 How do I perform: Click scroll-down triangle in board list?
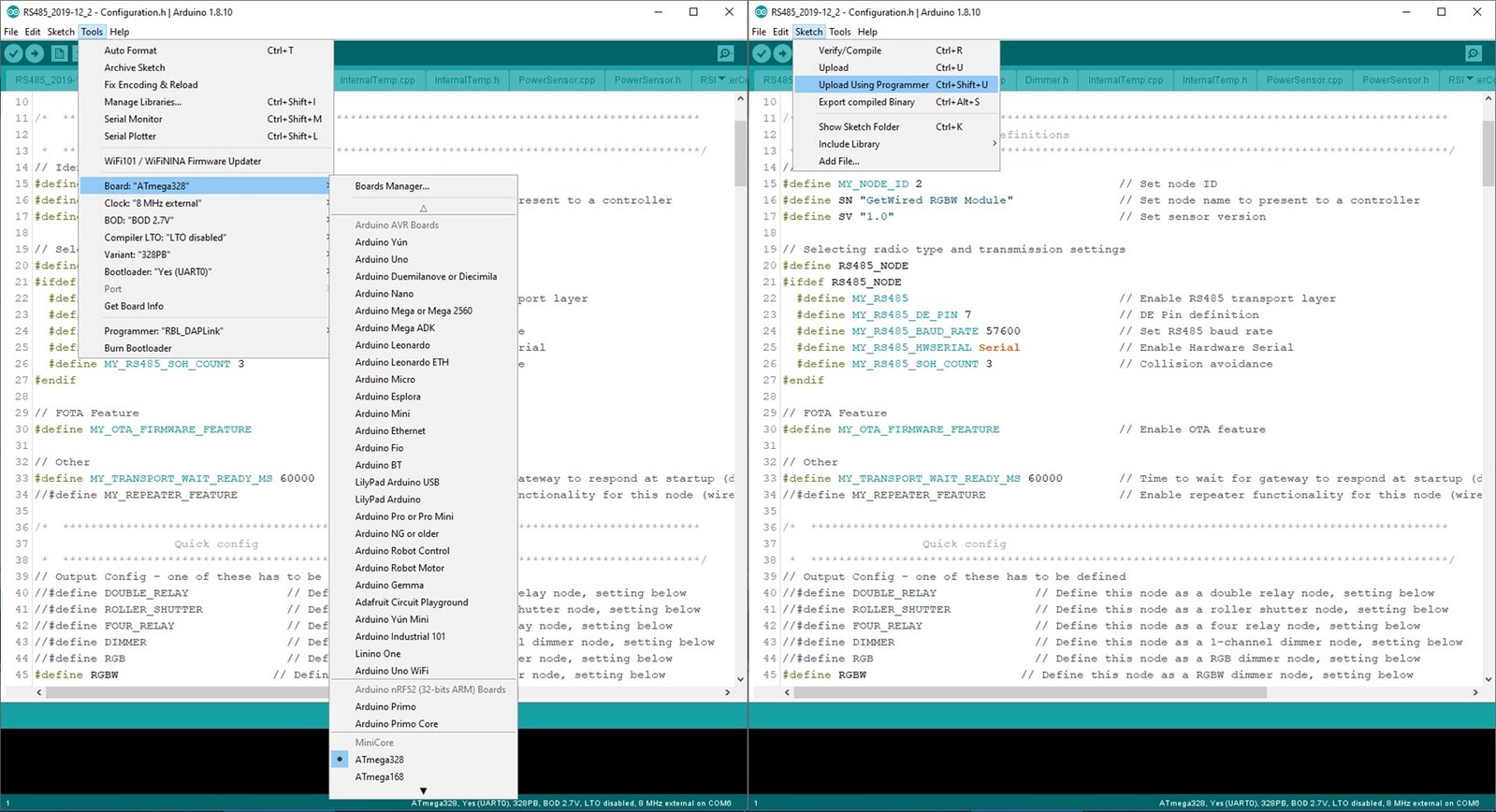[x=423, y=791]
